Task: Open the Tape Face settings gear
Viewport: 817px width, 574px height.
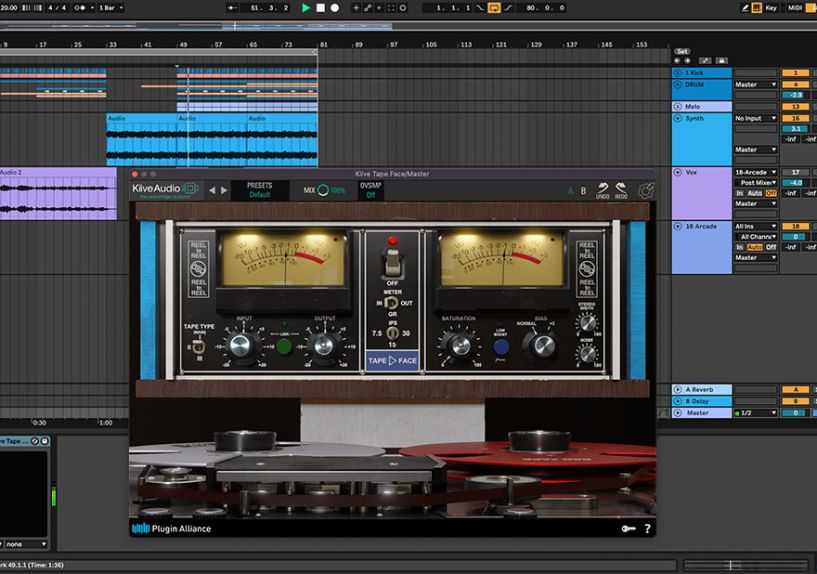Action: click(x=646, y=191)
